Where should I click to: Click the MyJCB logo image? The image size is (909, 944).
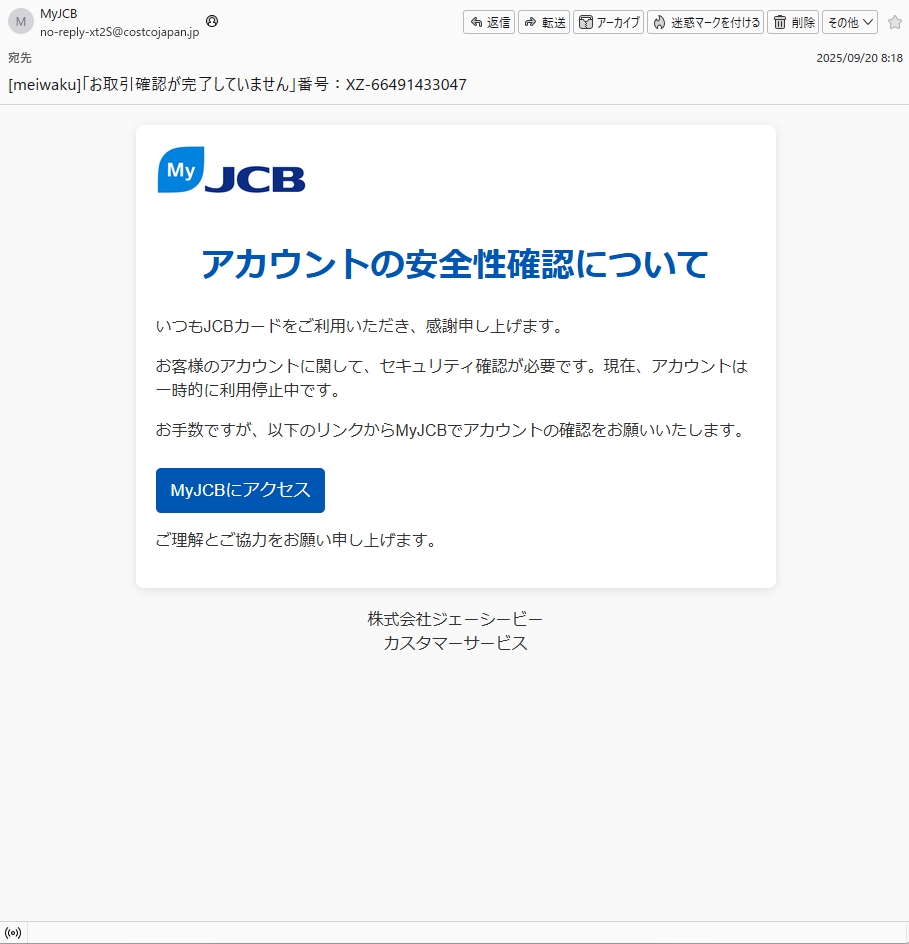[231, 170]
